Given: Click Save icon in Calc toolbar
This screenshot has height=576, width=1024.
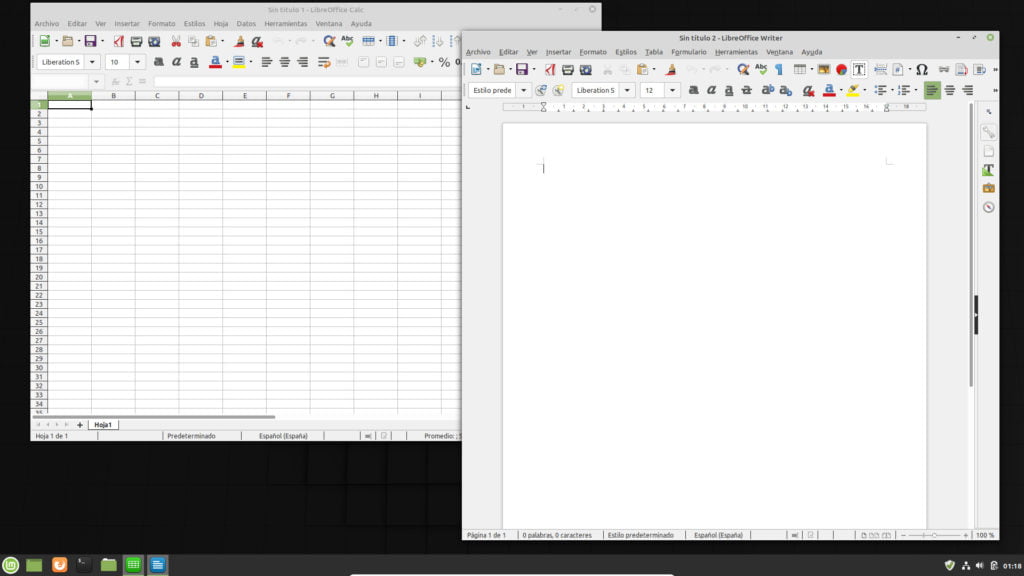Looking at the screenshot, I should pos(91,41).
